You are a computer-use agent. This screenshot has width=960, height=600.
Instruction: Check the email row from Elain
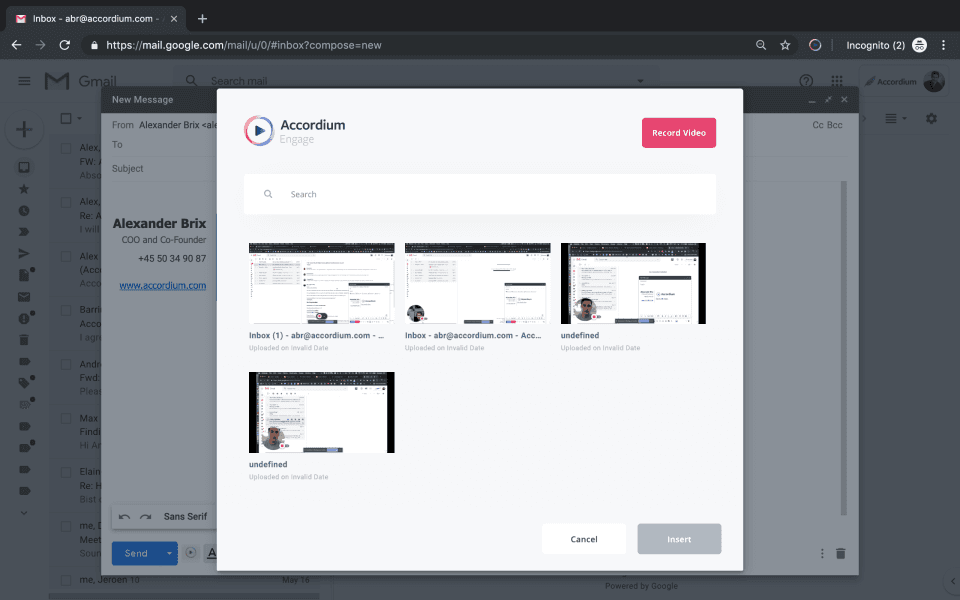pyautogui.click(x=66, y=472)
